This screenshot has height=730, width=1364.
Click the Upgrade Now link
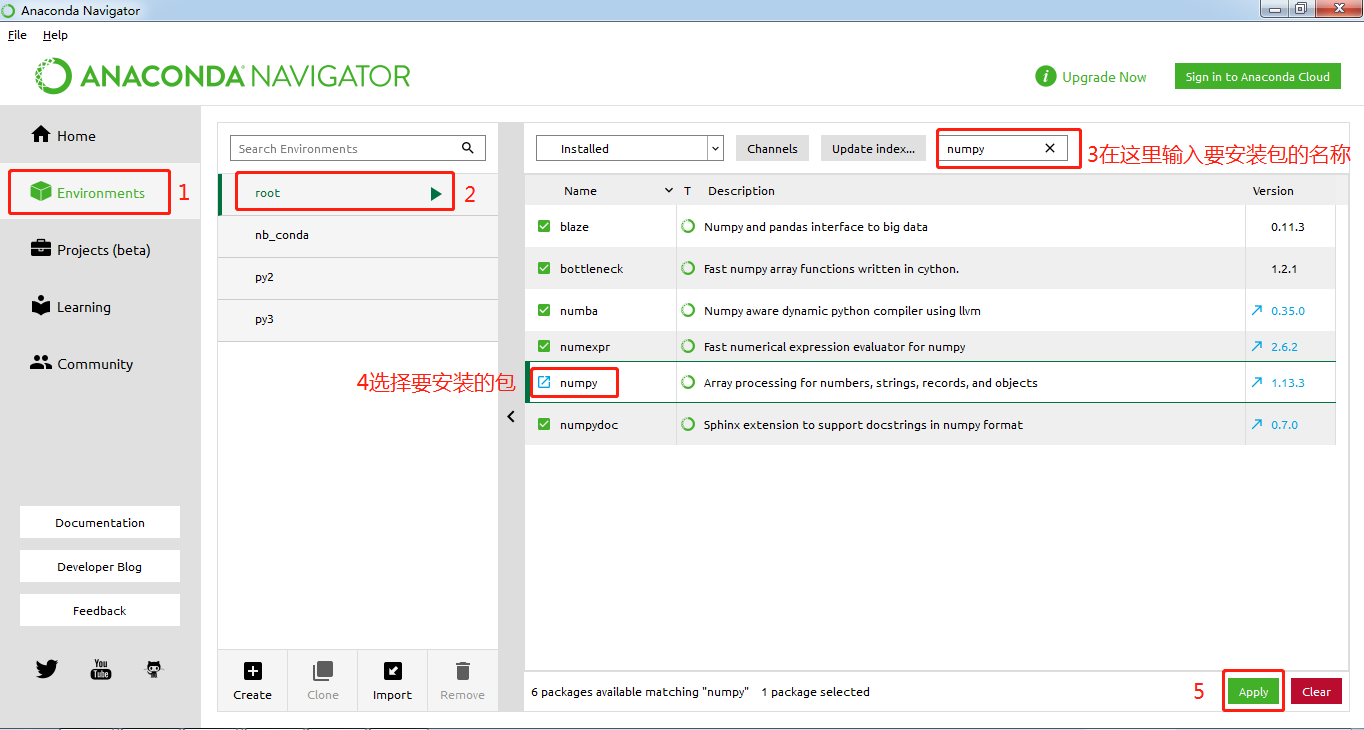click(x=1104, y=77)
